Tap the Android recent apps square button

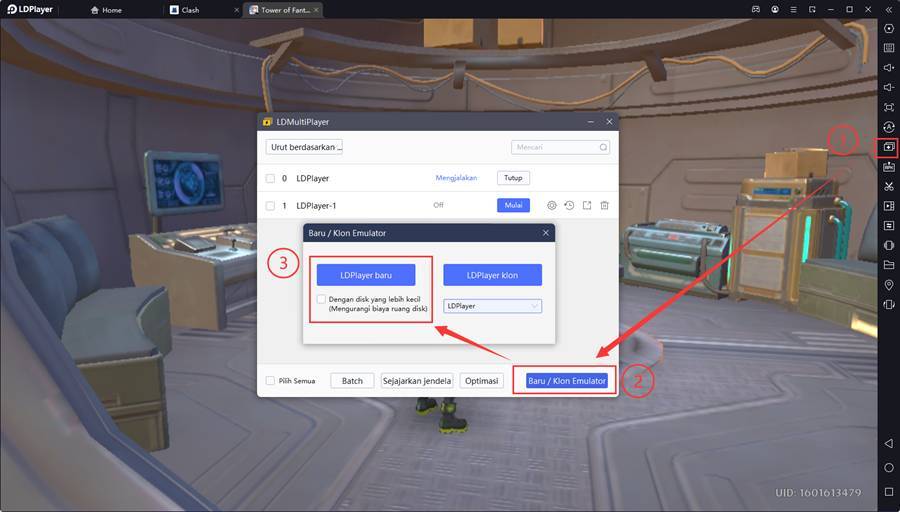pos(889,492)
